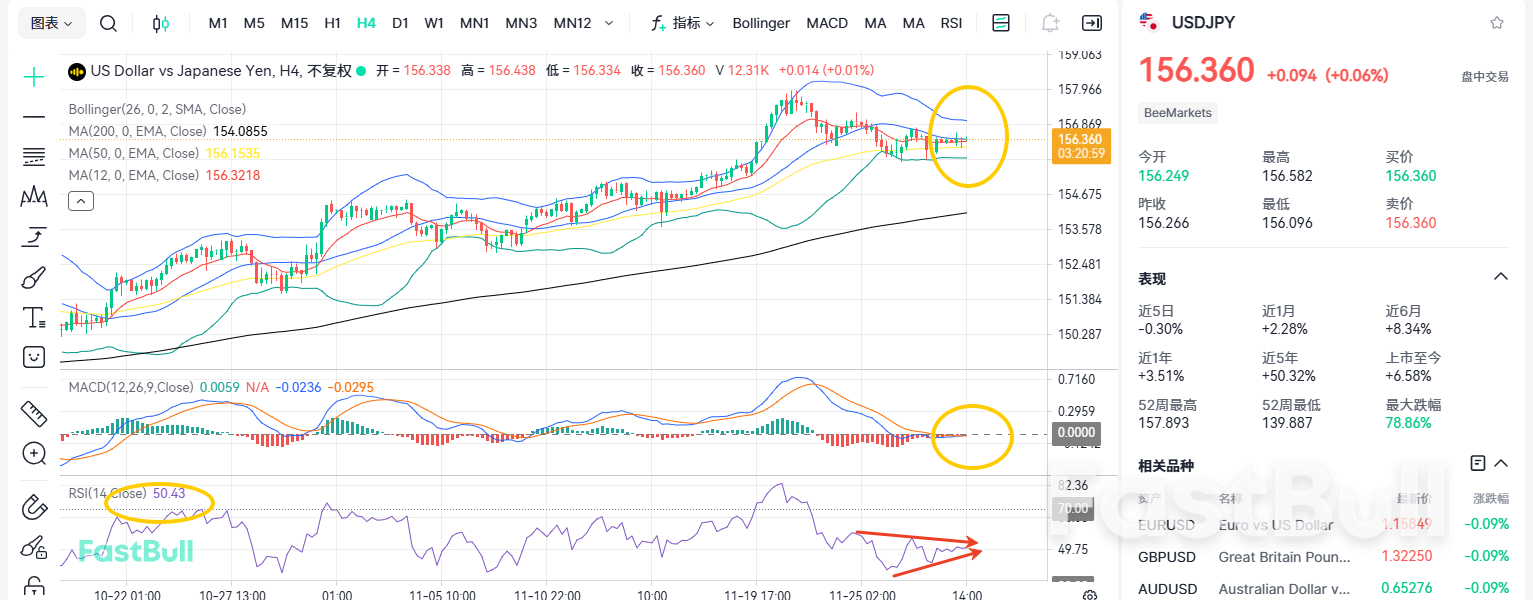Collapse the 表现 performance section
This screenshot has width=1533, height=600.
click(1500, 277)
